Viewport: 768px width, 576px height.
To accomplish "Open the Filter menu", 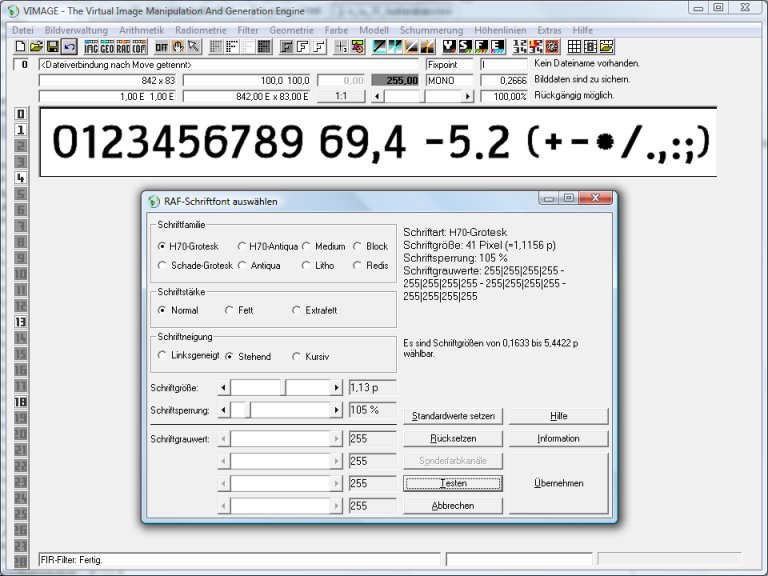I will (248, 31).
